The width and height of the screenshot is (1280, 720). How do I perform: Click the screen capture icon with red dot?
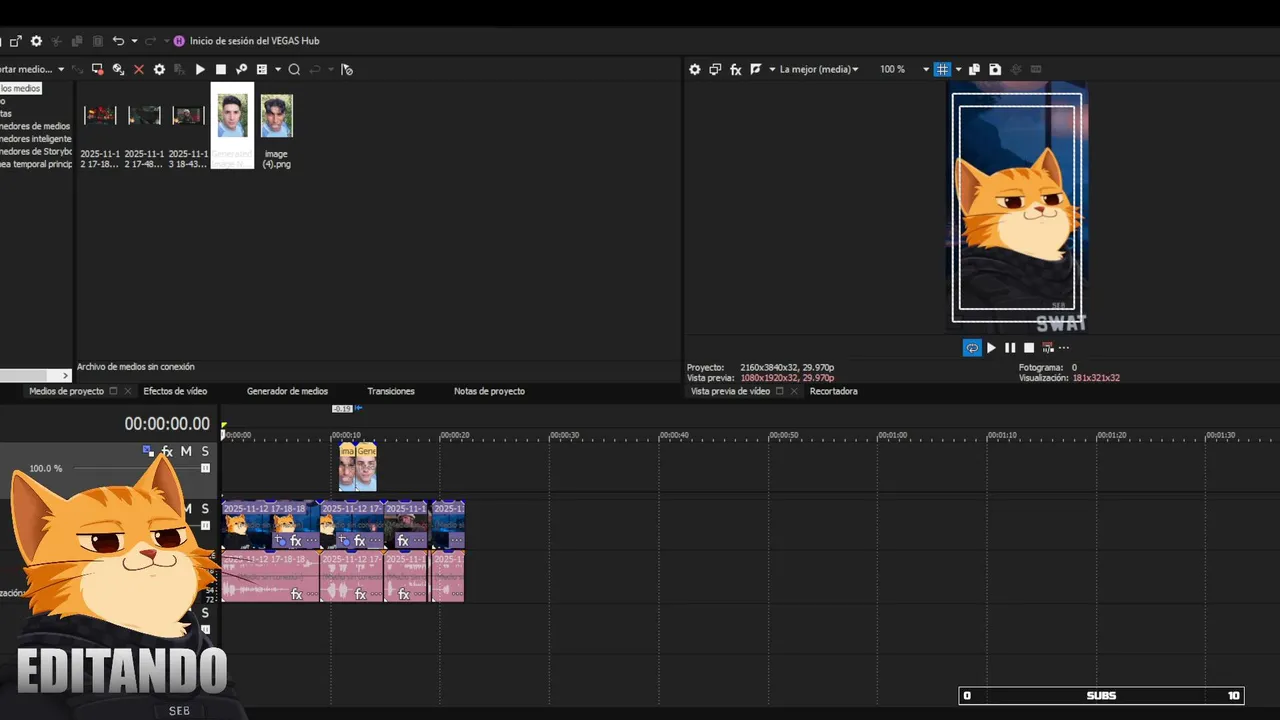tap(97, 69)
